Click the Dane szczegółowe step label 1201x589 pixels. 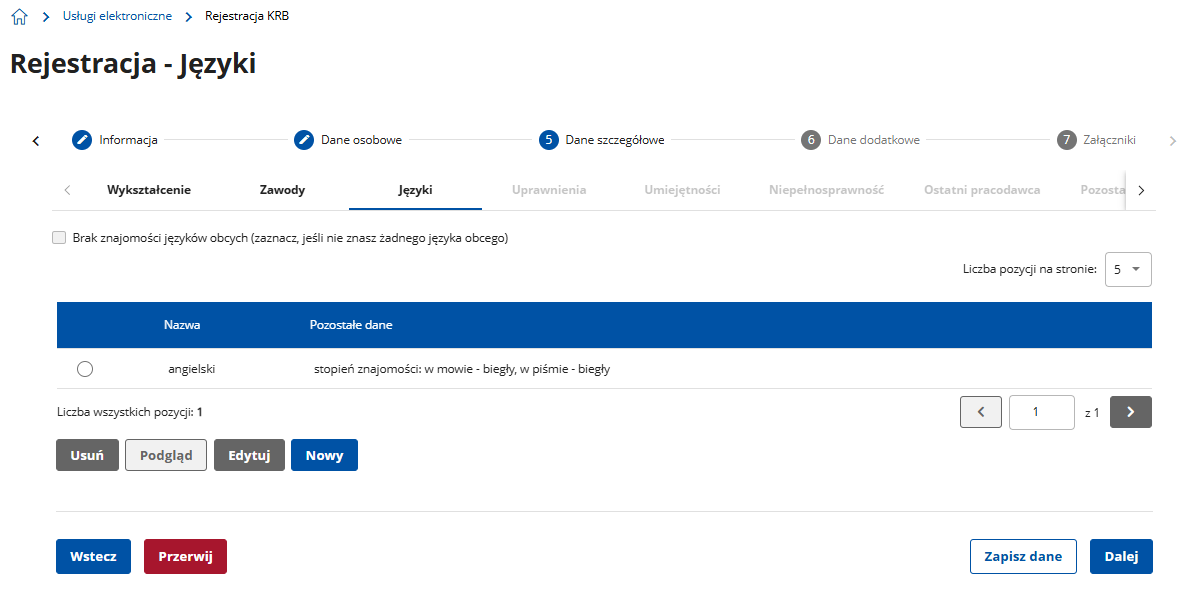(615, 140)
